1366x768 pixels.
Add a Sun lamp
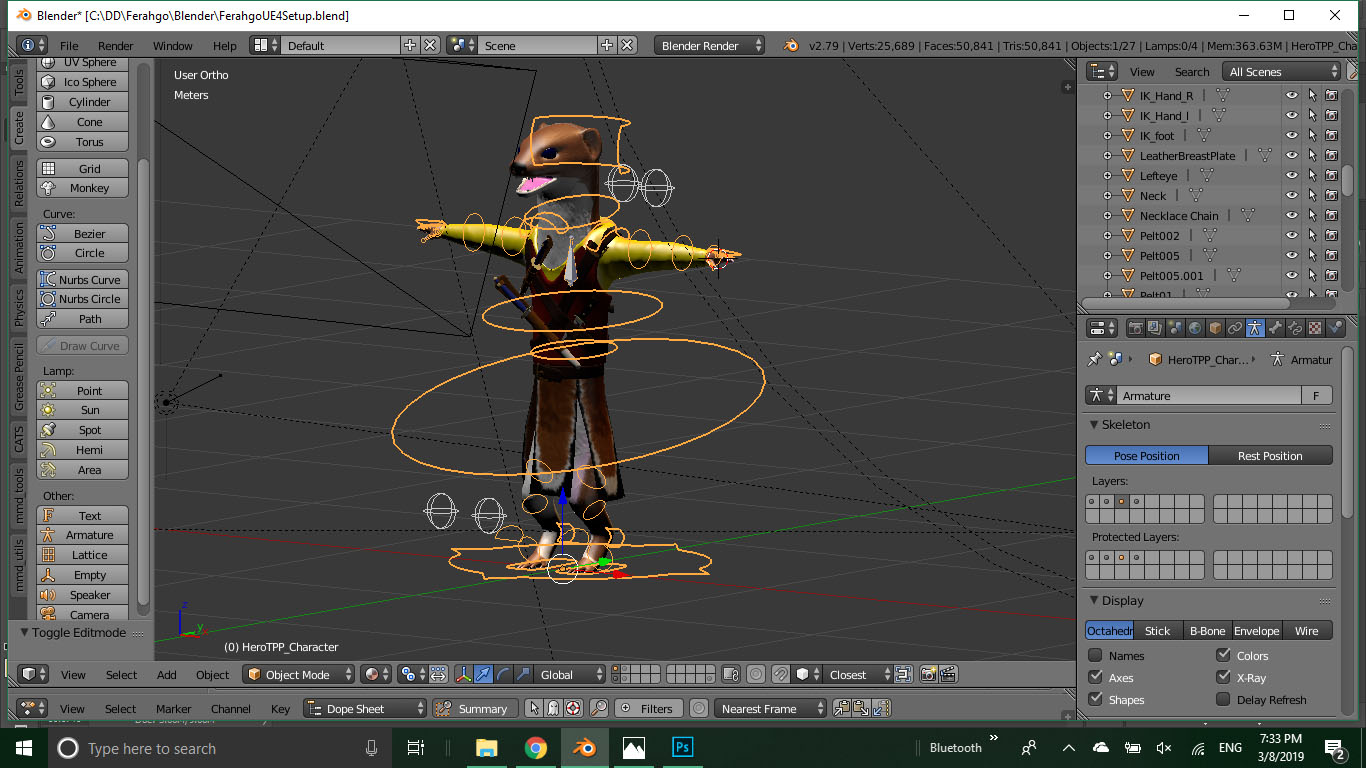(x=83, y=410)
